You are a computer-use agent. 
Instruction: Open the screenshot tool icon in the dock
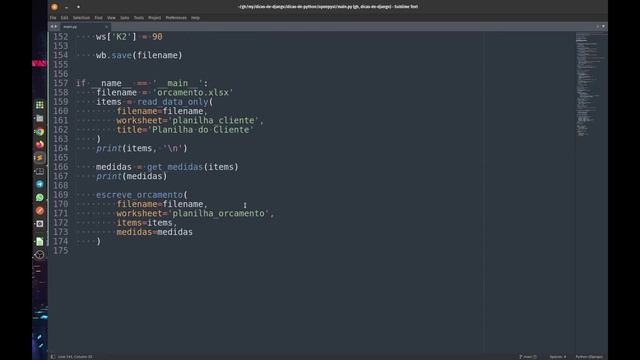[40, 224]
